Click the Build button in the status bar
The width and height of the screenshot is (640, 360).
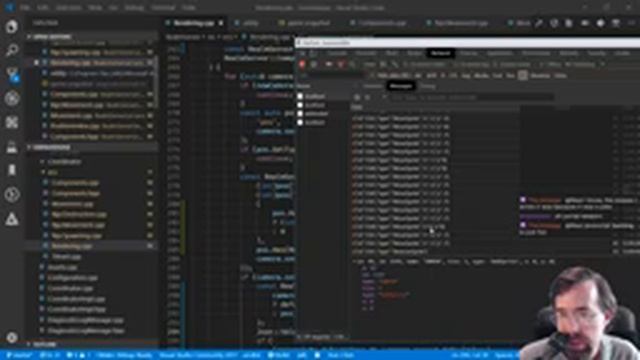279,355
